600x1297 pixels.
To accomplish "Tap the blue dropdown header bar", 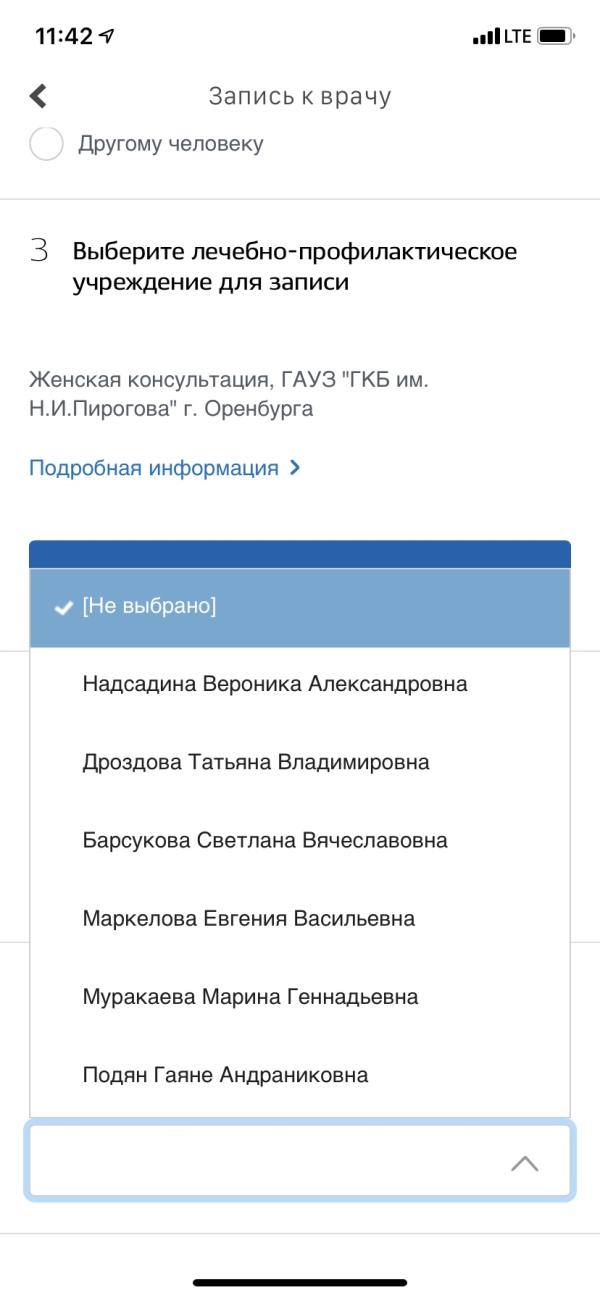I will tap(300, 554).
